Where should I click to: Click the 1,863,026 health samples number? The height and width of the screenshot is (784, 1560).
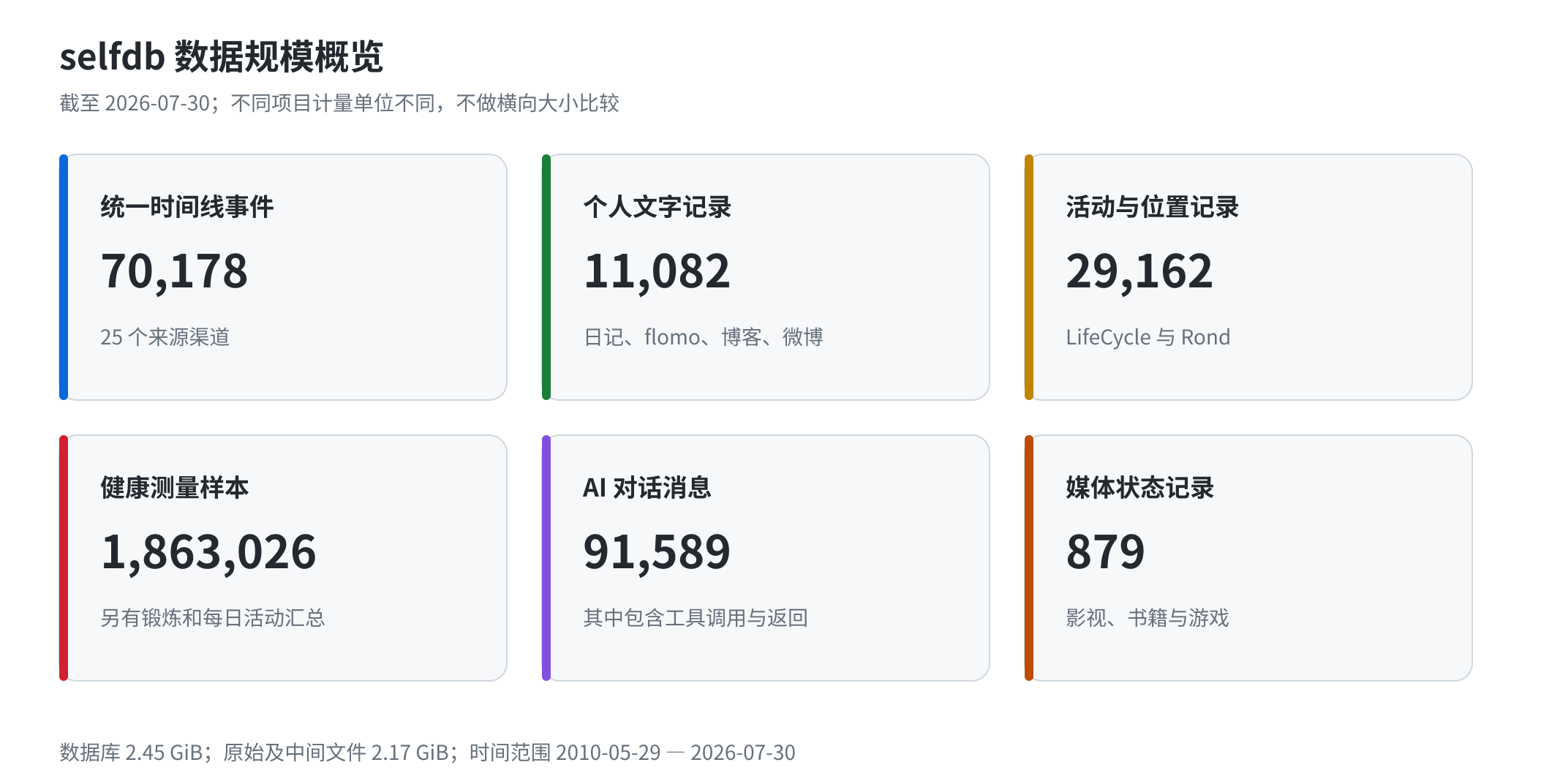pyautogui.click(x=208, y=552)
